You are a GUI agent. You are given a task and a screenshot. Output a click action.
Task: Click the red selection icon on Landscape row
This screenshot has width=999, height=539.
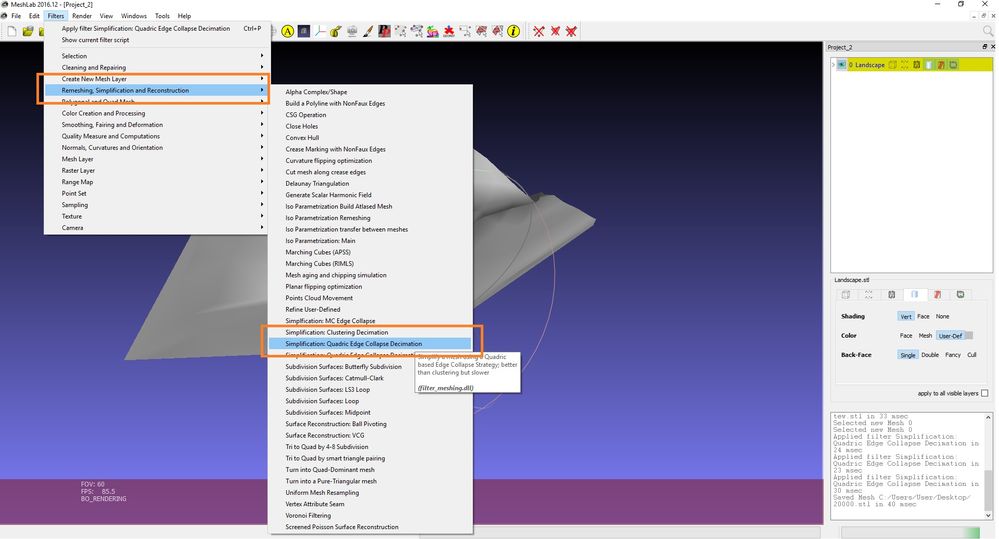941,65
